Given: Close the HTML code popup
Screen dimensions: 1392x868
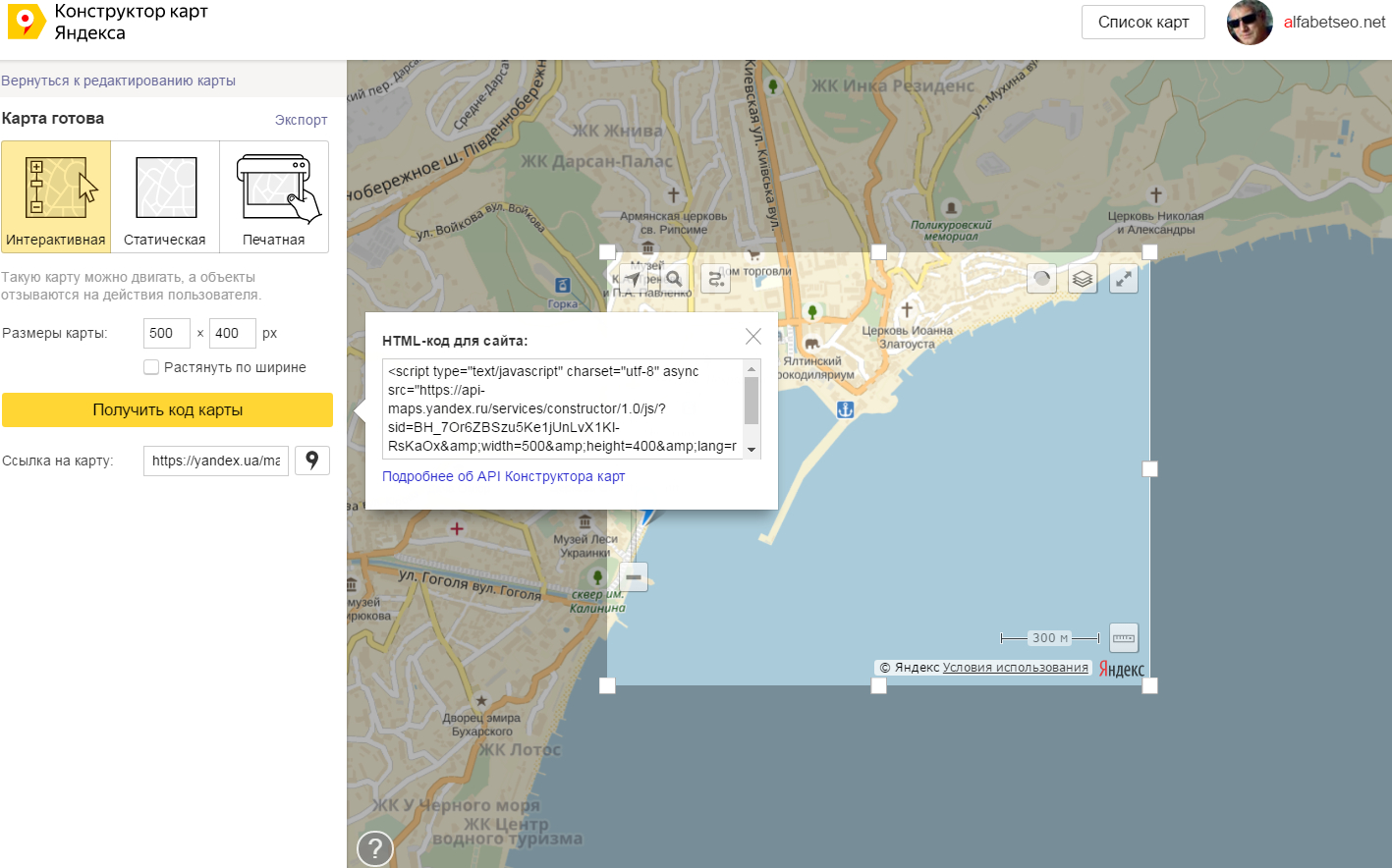Looking at the screenshot, I should [x=753, y=337].
